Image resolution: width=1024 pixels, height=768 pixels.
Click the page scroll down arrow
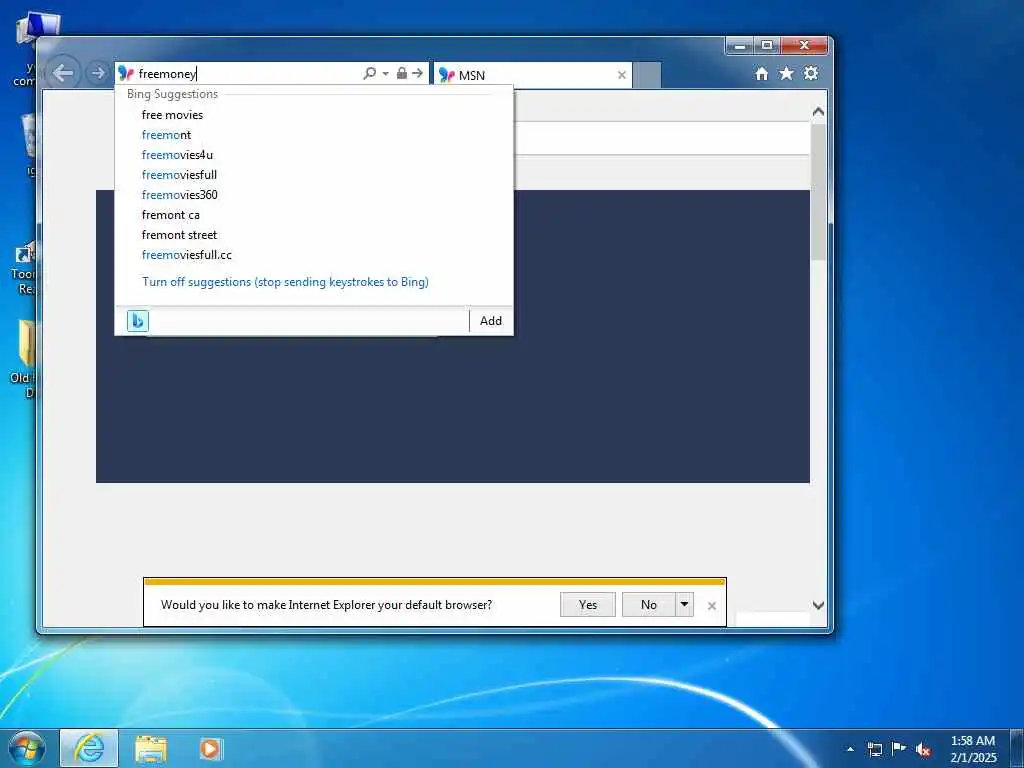[x=818, y=605]
